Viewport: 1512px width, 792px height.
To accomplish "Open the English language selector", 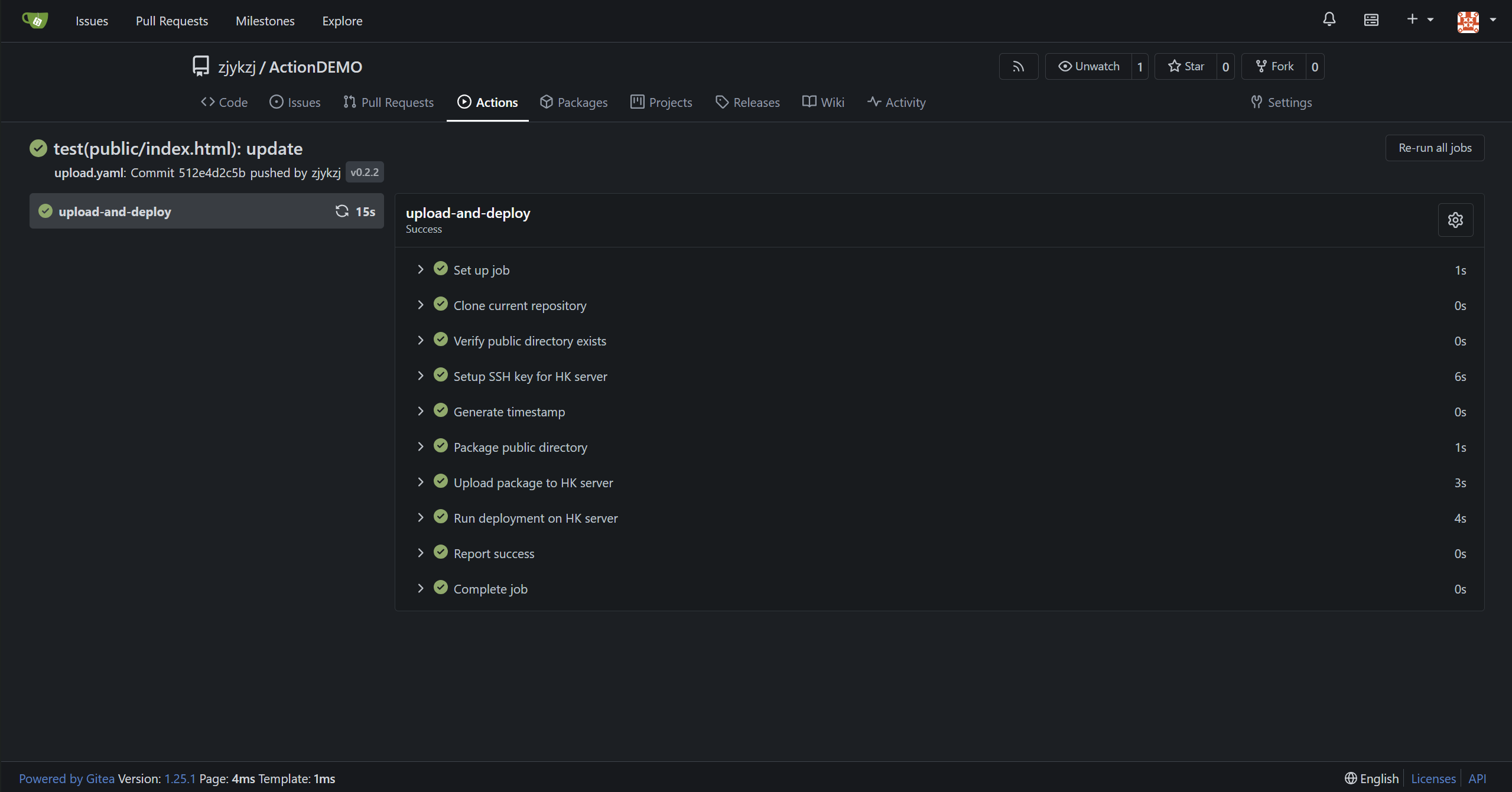I will coord(1371,778).
